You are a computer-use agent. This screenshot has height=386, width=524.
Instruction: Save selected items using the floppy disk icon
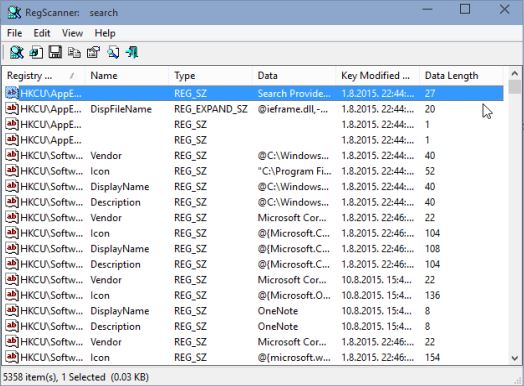pyautogui.click(x=55, y=52)
